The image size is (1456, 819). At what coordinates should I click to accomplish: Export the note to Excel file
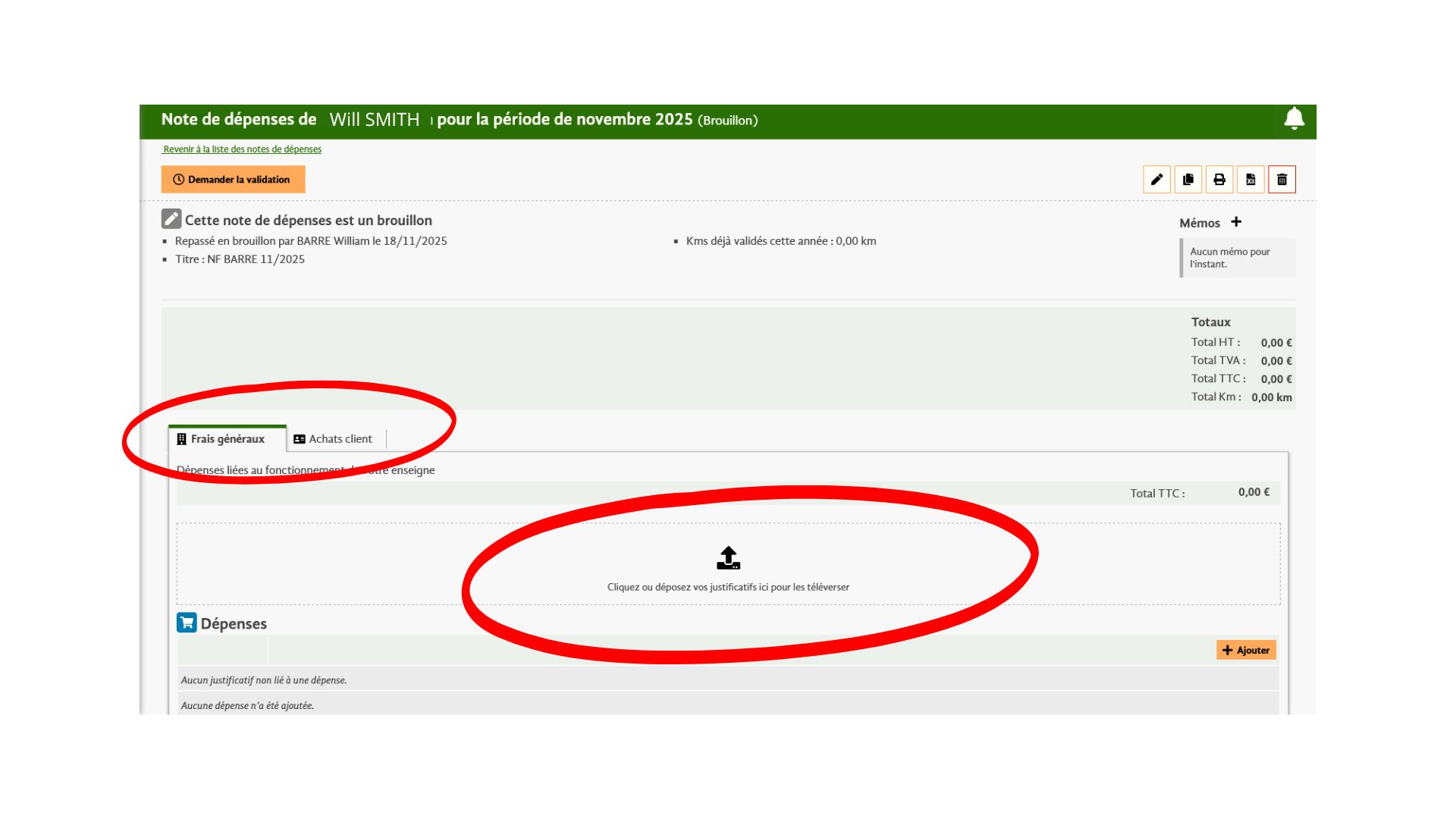pos(1250,180)
